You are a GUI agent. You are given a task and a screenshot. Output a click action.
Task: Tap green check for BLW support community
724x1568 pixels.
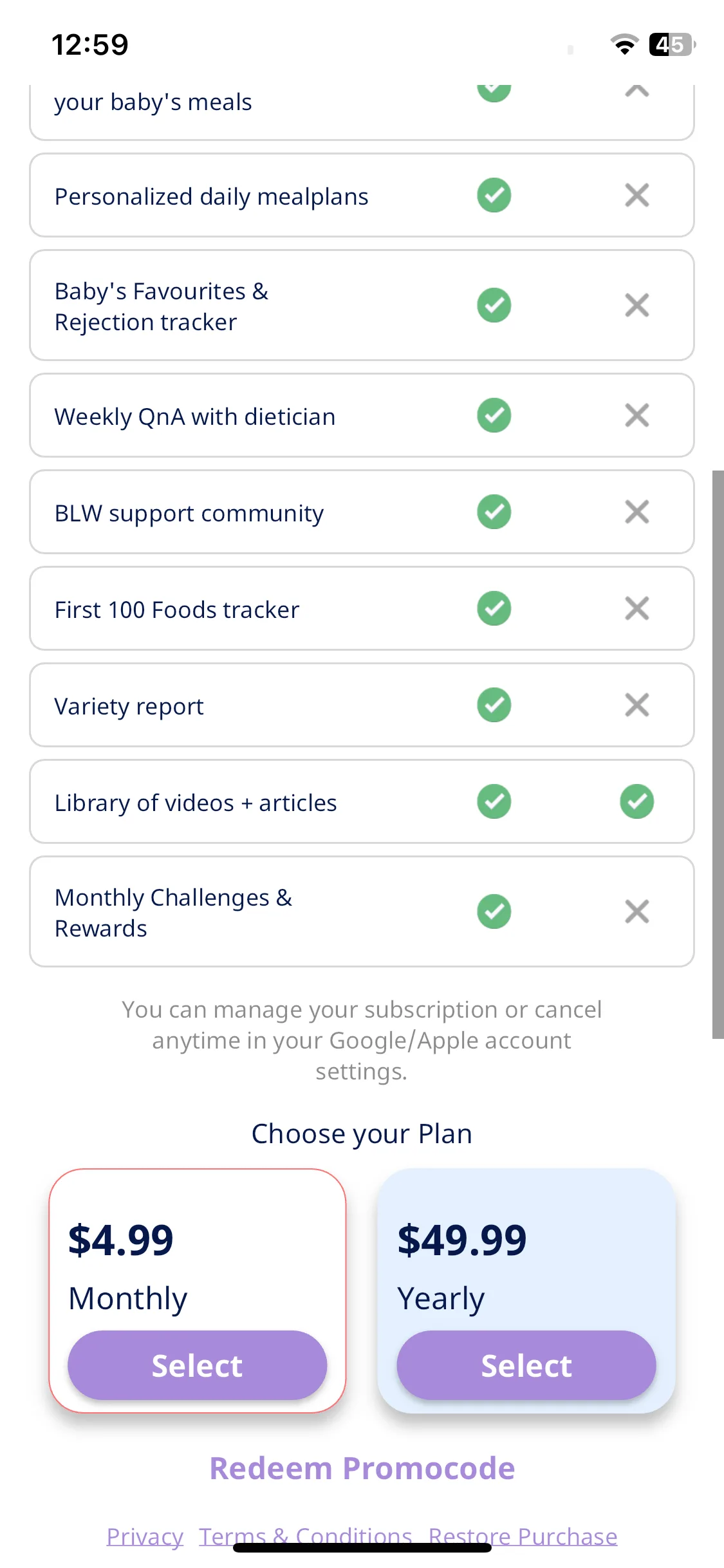[x=494, y=512]
